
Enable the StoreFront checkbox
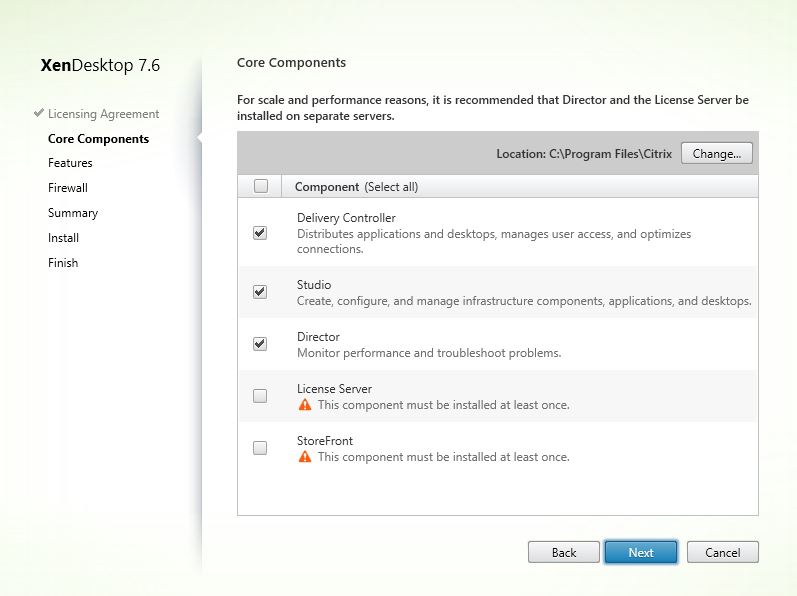click(x=260, y=448)
